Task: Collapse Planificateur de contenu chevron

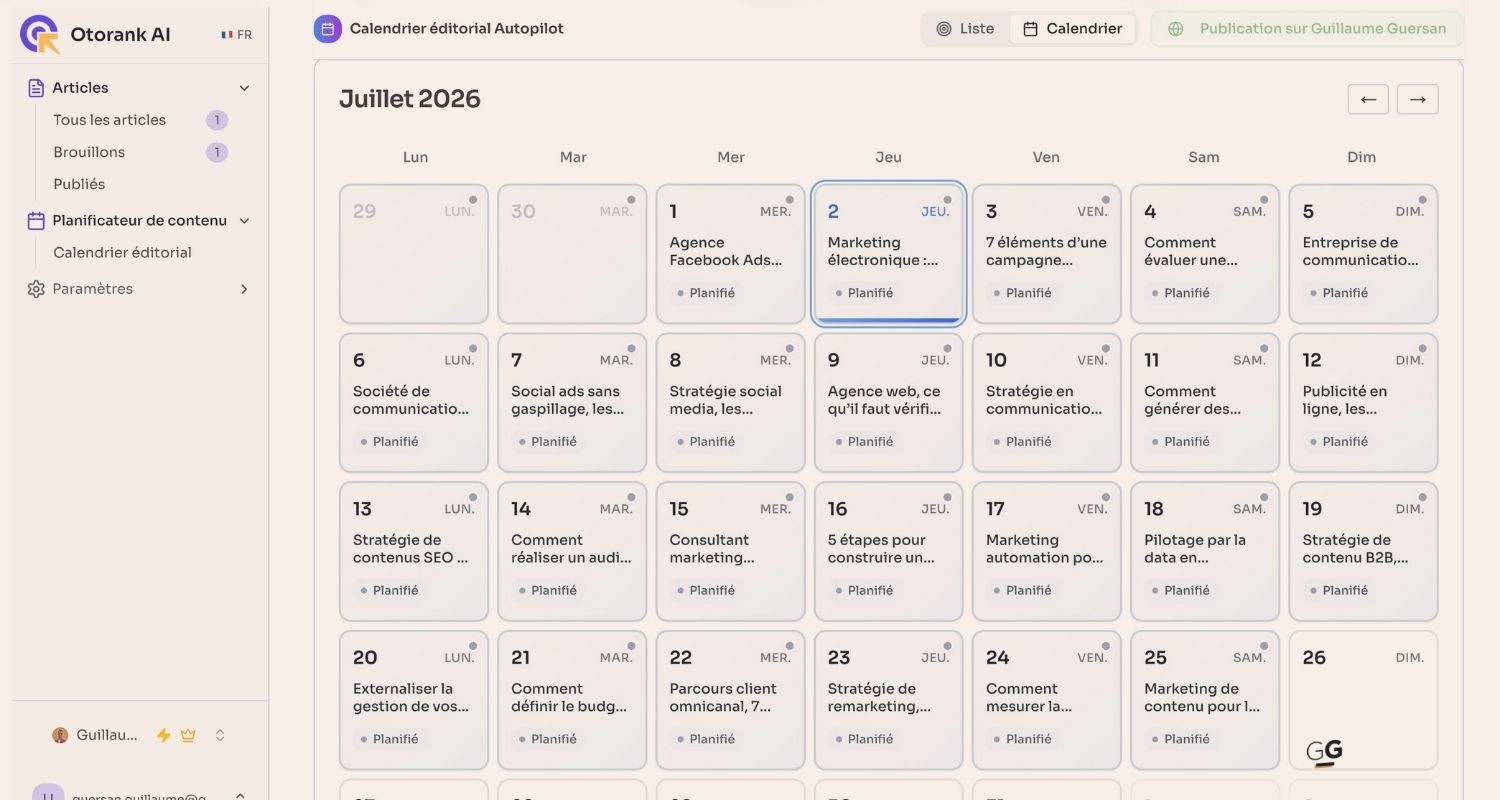Action: coord(244,221)
